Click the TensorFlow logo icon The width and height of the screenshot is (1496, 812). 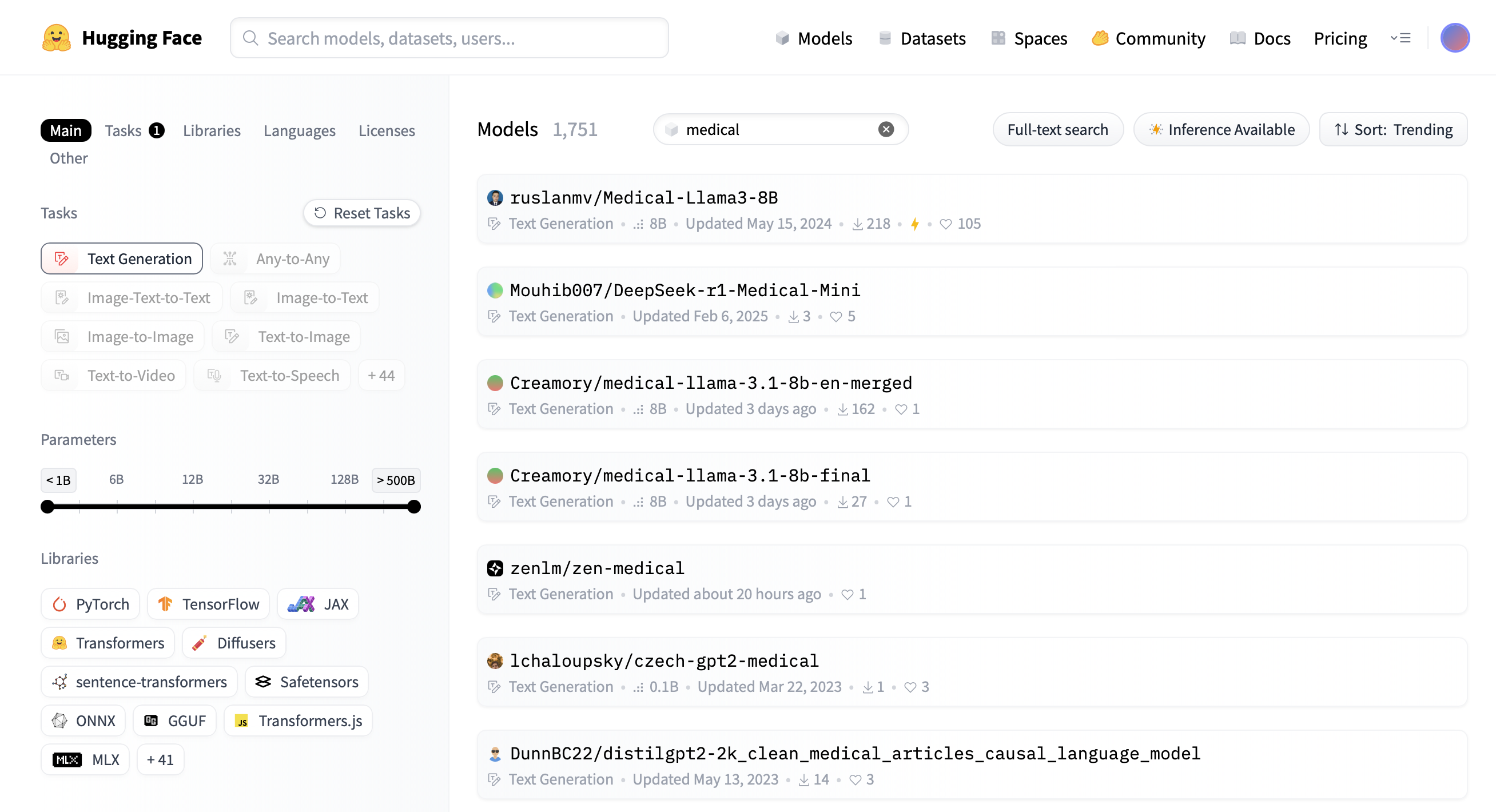[165, 604]
